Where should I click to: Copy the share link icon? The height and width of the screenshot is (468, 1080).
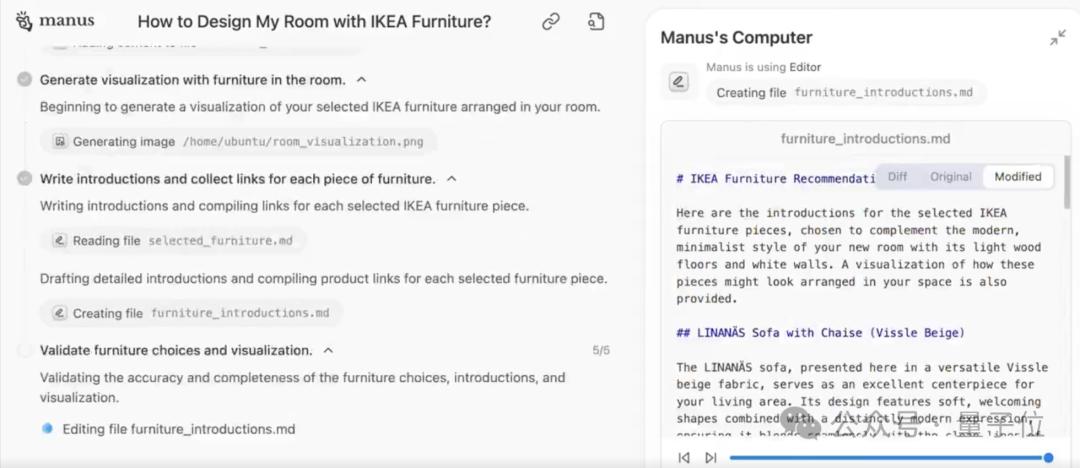[x=551, y=21]
